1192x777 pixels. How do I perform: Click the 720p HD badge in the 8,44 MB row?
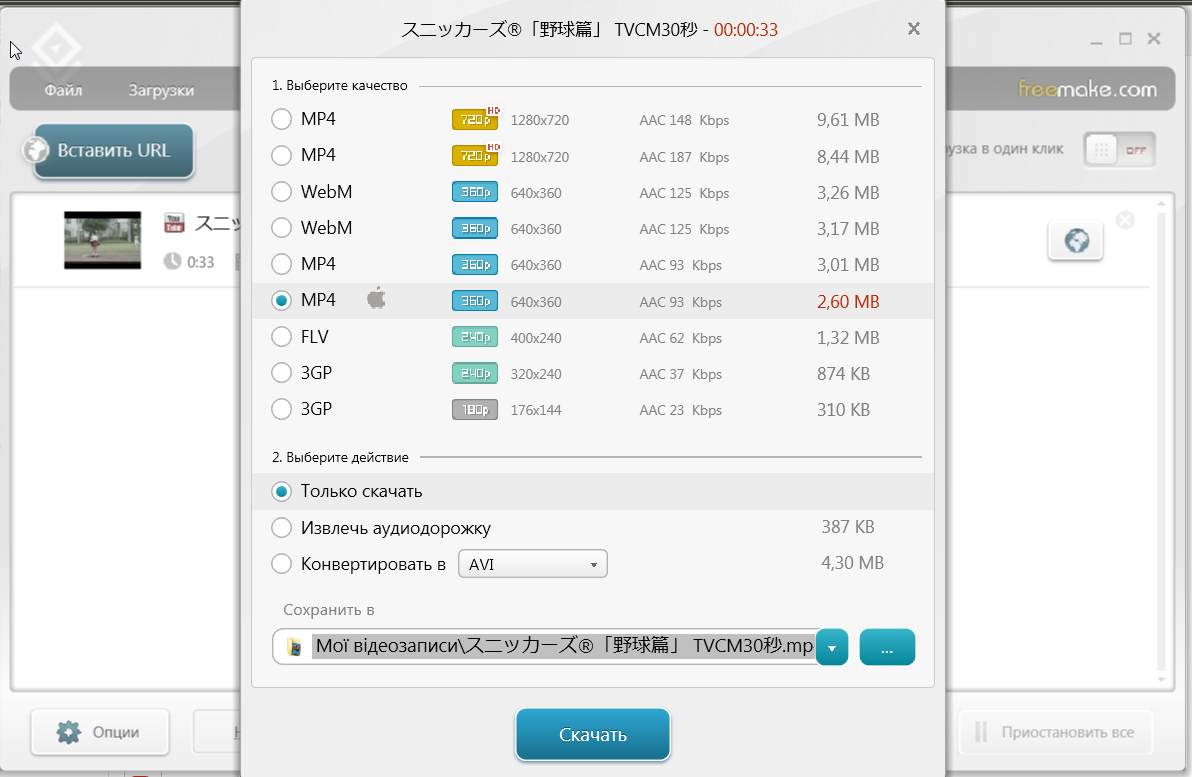pyautogui.click(x=476, y=155)
